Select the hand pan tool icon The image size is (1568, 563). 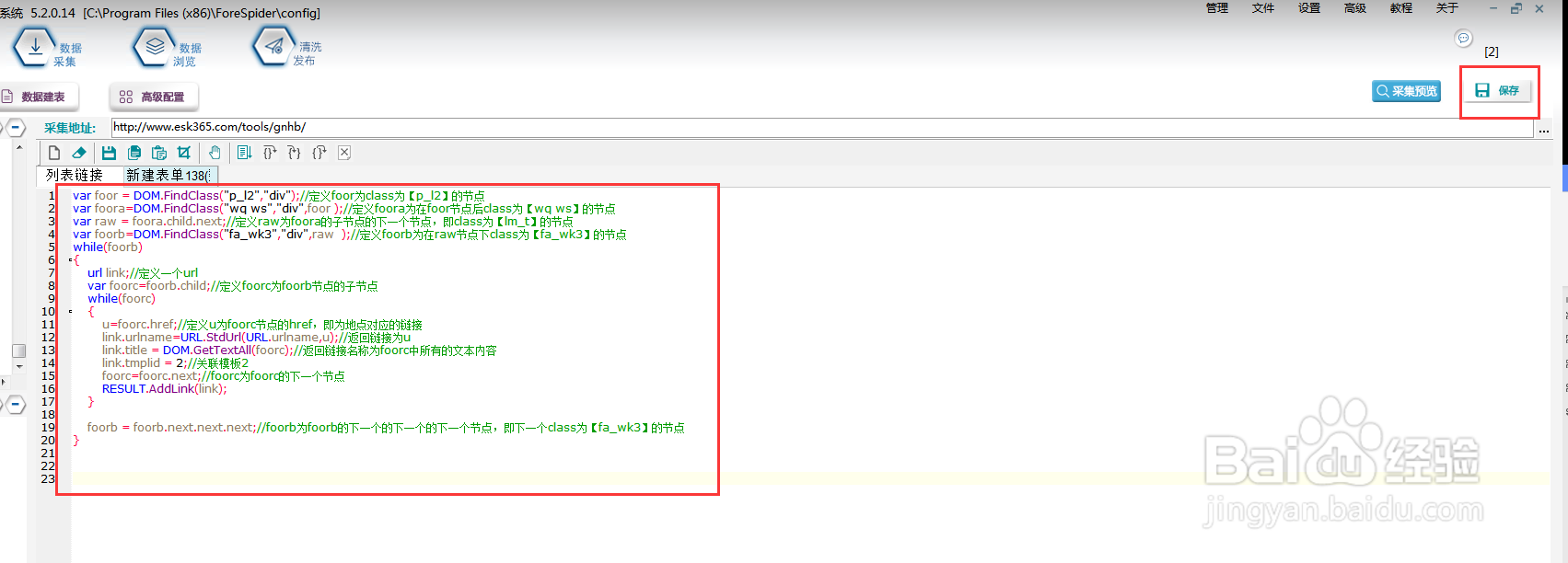[x=215, y=153]
